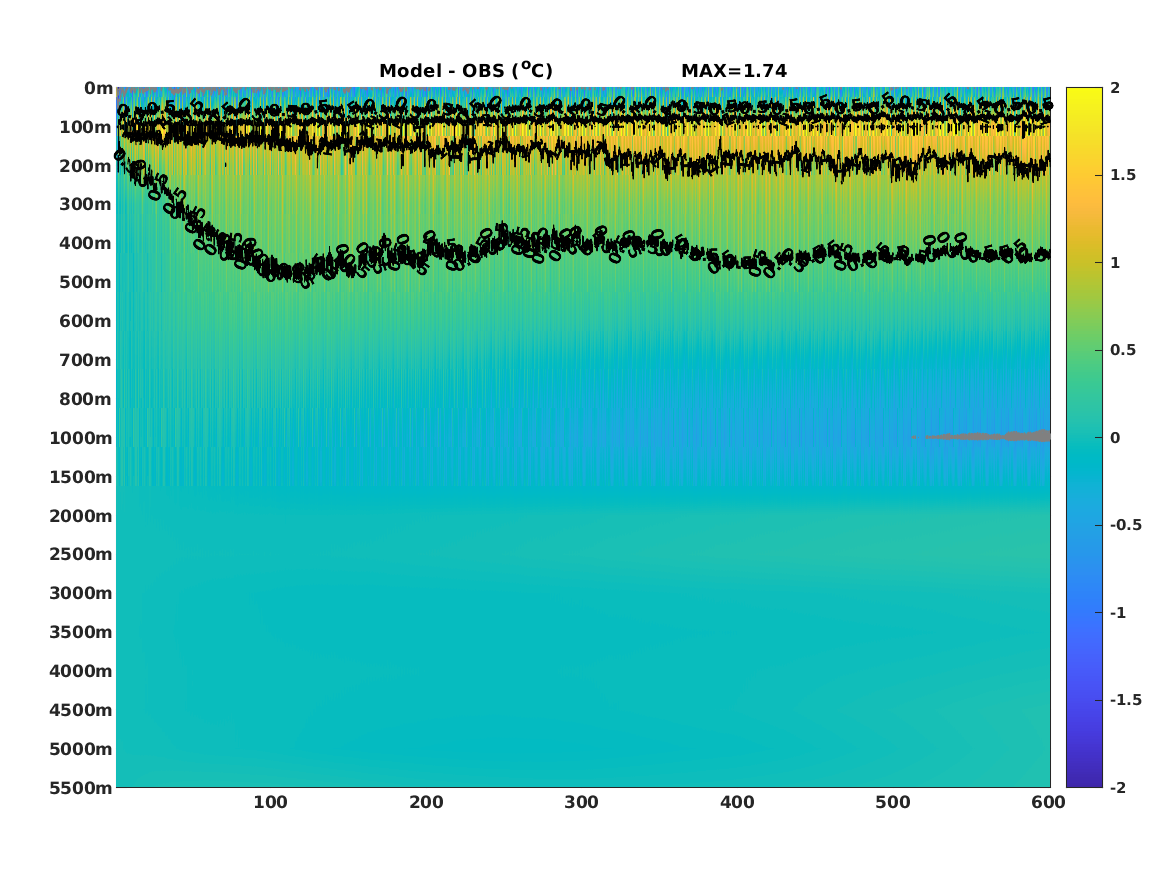
Task: Click the '4000m' depth axis label
Action: point(81,671)
